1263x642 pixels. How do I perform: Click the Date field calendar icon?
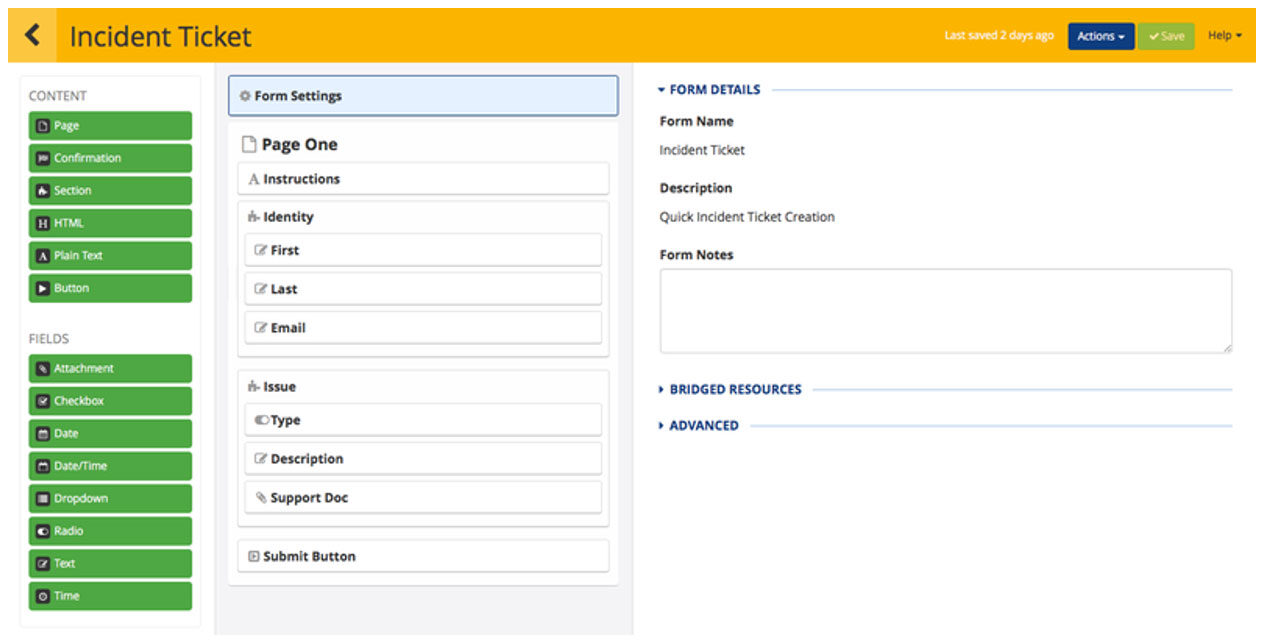tap(42, 434)
